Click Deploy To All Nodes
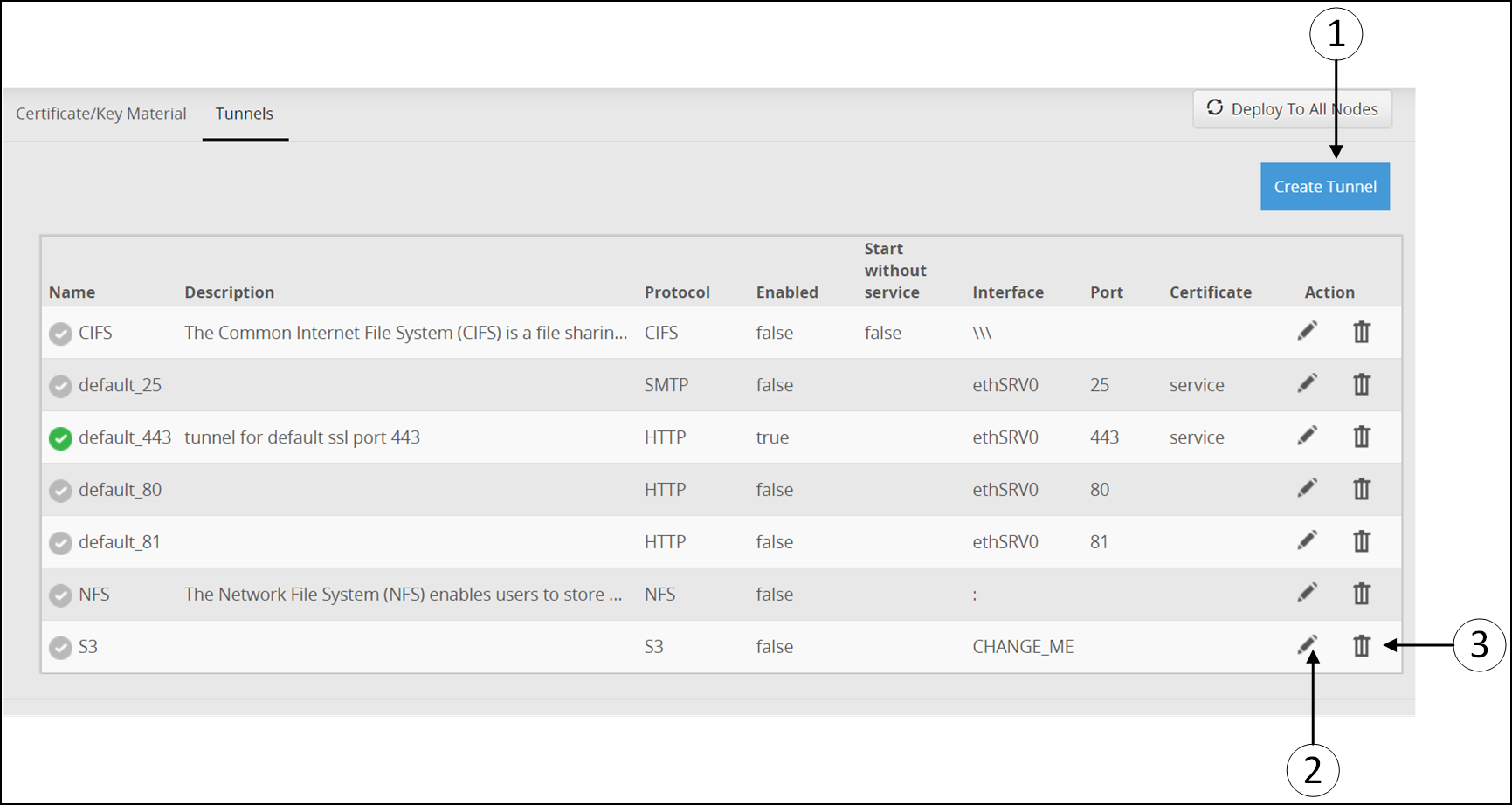1512x805 pixels. pyautogui.click(x=1292, y=109)
